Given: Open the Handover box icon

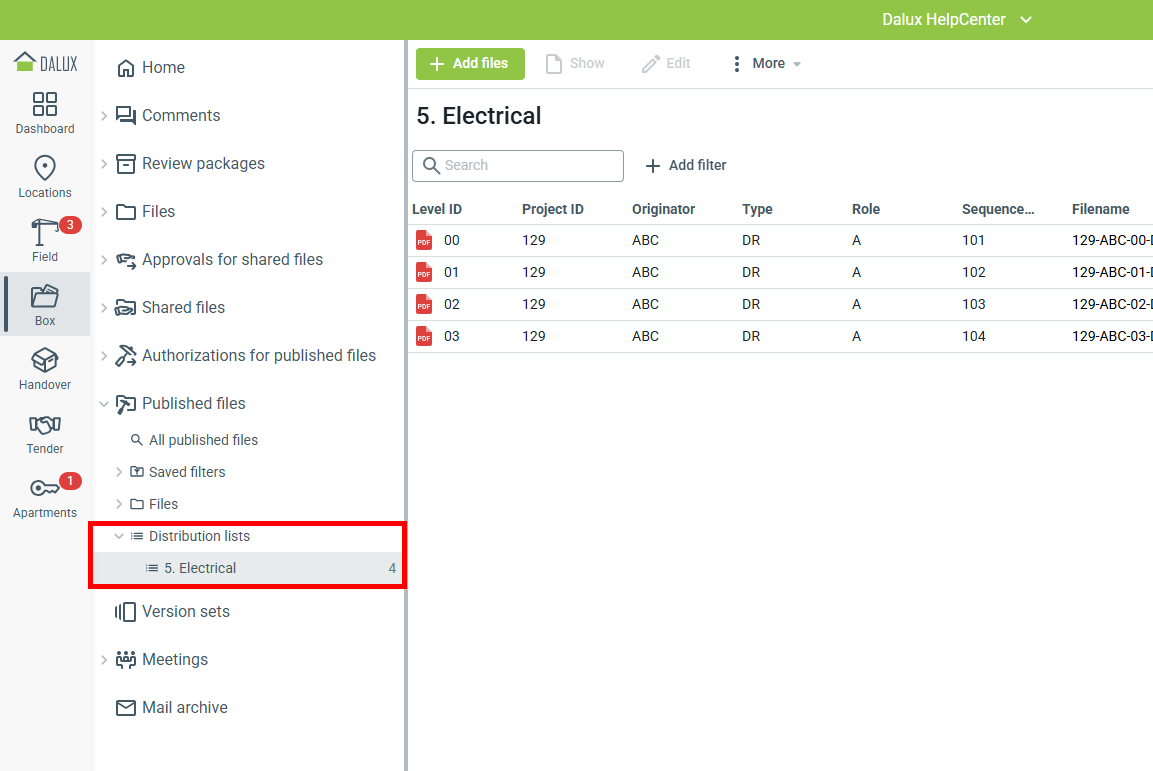Looking at the screenshot, I should [x=45, y=360].
